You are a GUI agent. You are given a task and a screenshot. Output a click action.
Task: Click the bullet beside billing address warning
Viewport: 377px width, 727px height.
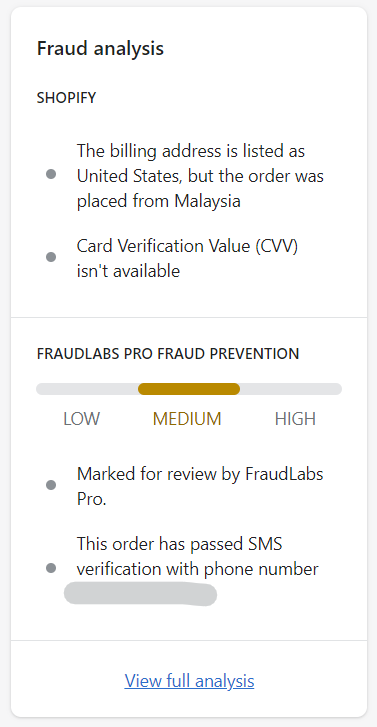point(51,174)
